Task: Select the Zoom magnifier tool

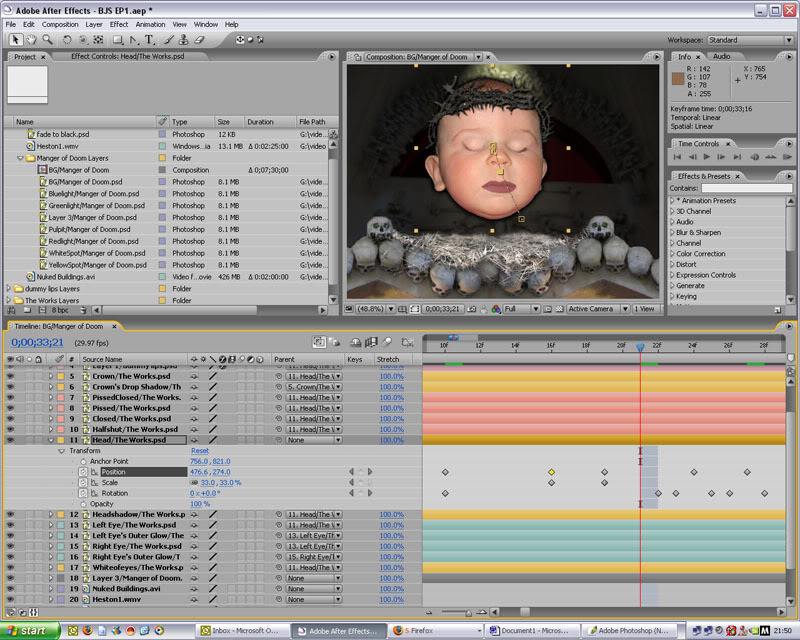Action: tap(47, 39)
